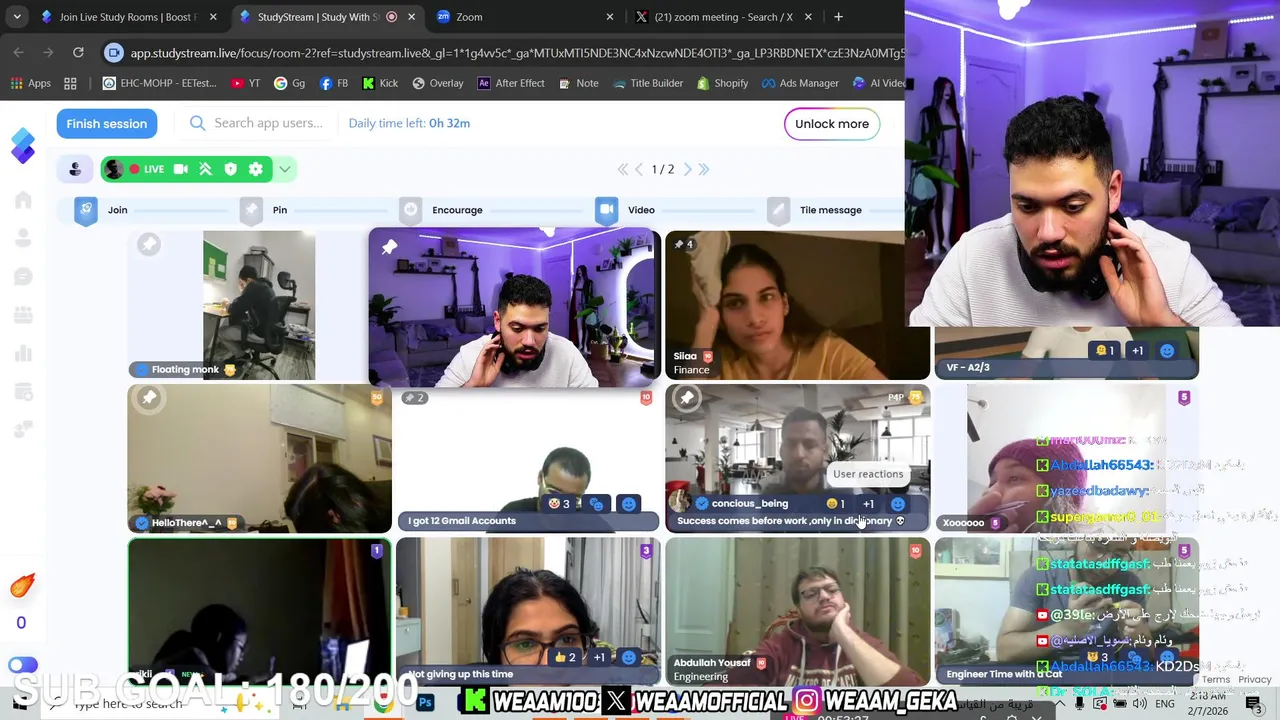Go to first page of rooms
This screenshot has width=1280, height=720.
coord(623,169)
